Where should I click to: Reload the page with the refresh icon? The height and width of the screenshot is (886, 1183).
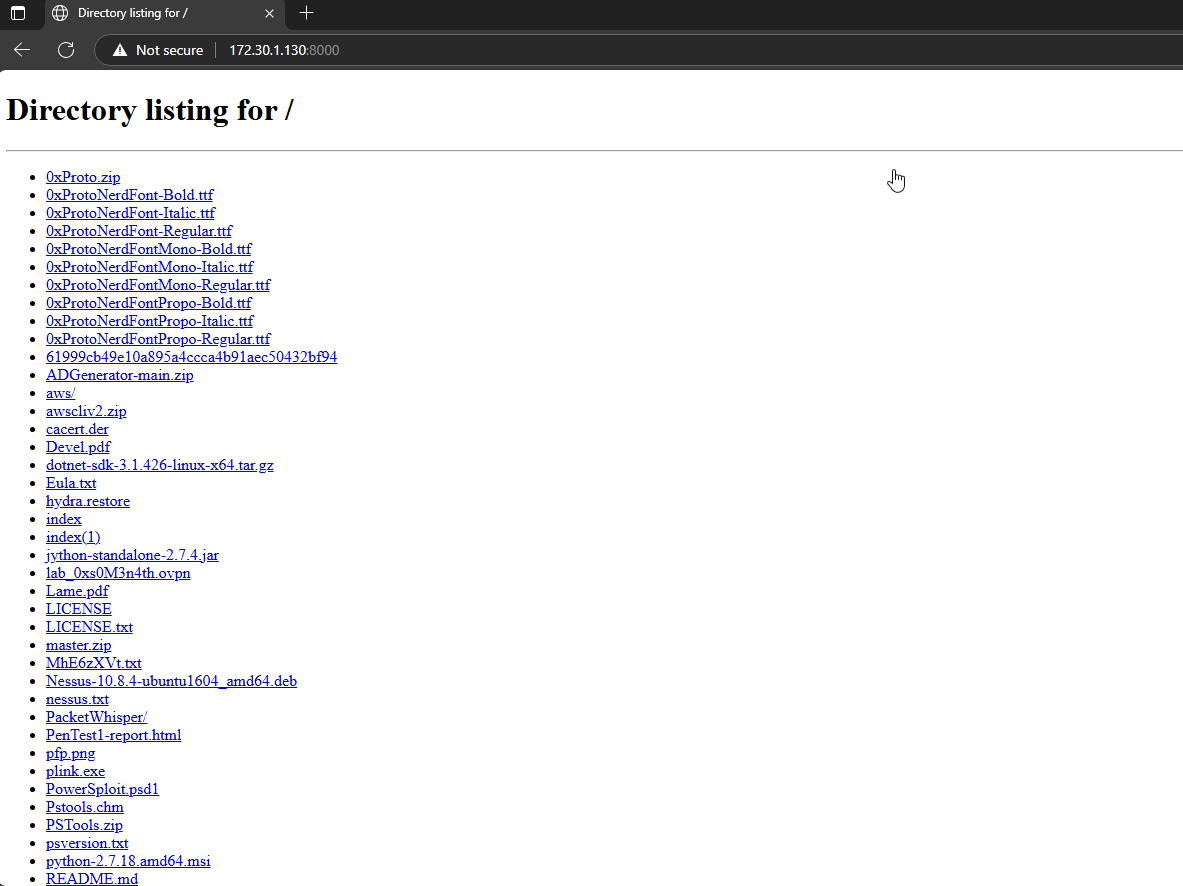click(66, 50)
